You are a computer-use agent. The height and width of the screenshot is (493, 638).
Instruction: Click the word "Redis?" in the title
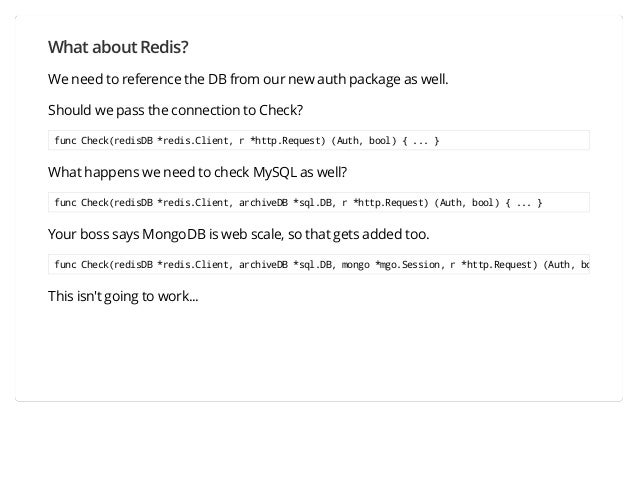point(164,47)
